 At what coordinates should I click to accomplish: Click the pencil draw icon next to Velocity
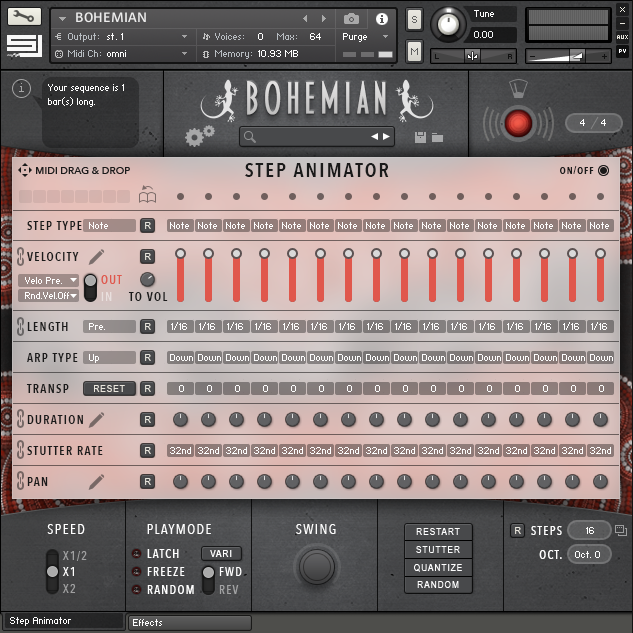96,257
